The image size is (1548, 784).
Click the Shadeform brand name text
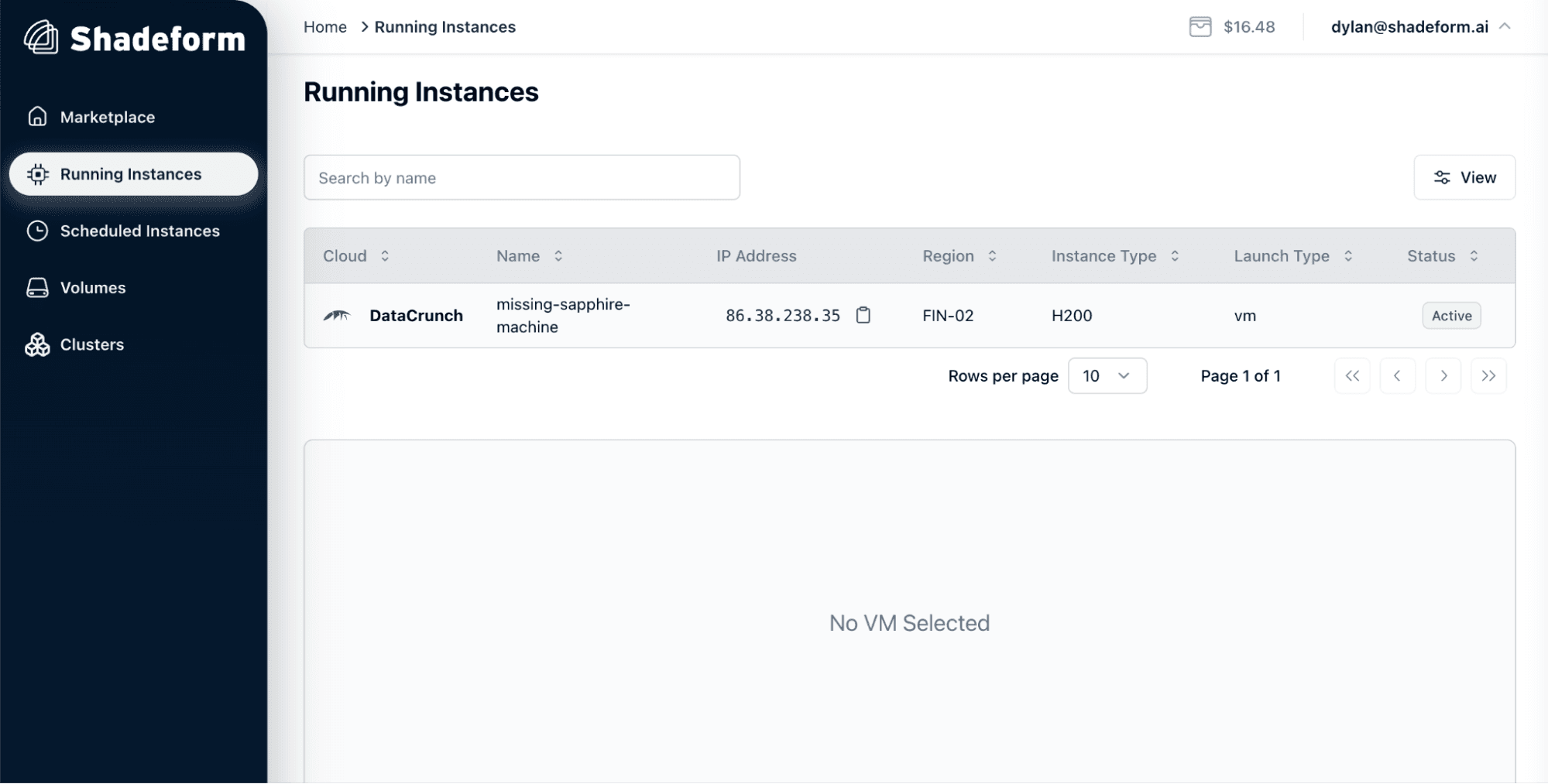158,38
